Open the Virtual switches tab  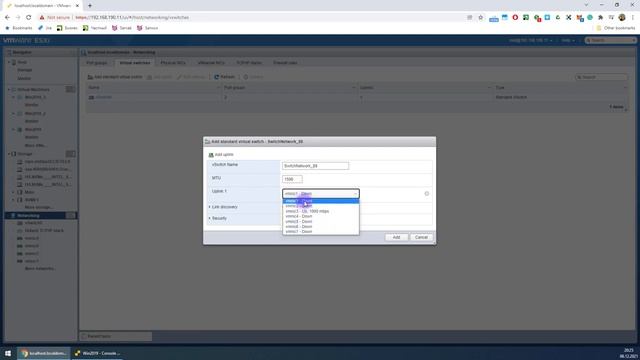click(x=135, y=63)
